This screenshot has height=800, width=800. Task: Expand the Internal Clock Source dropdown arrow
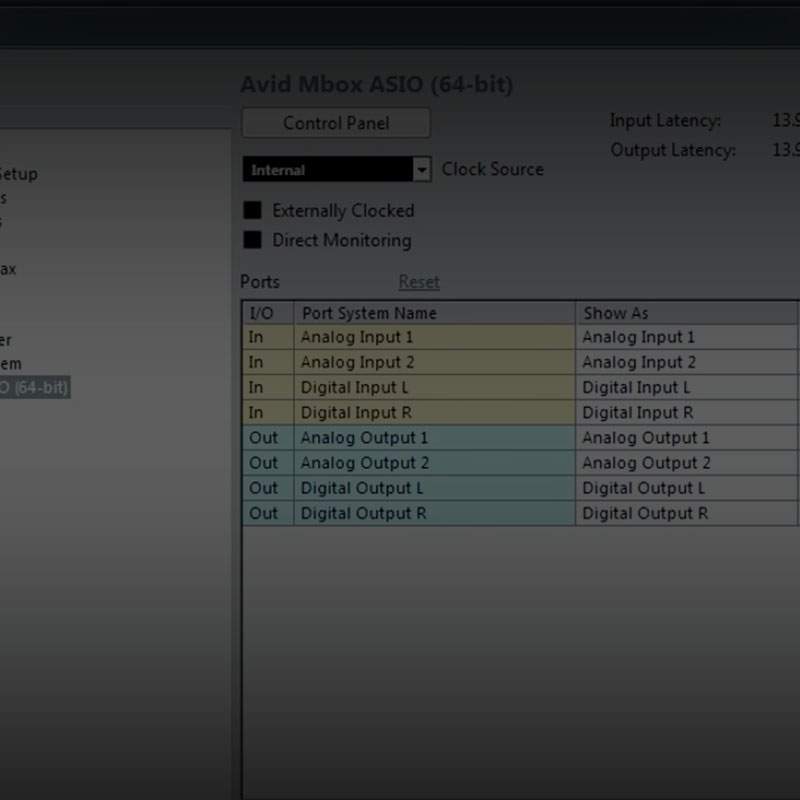click(x=421, y=169)
